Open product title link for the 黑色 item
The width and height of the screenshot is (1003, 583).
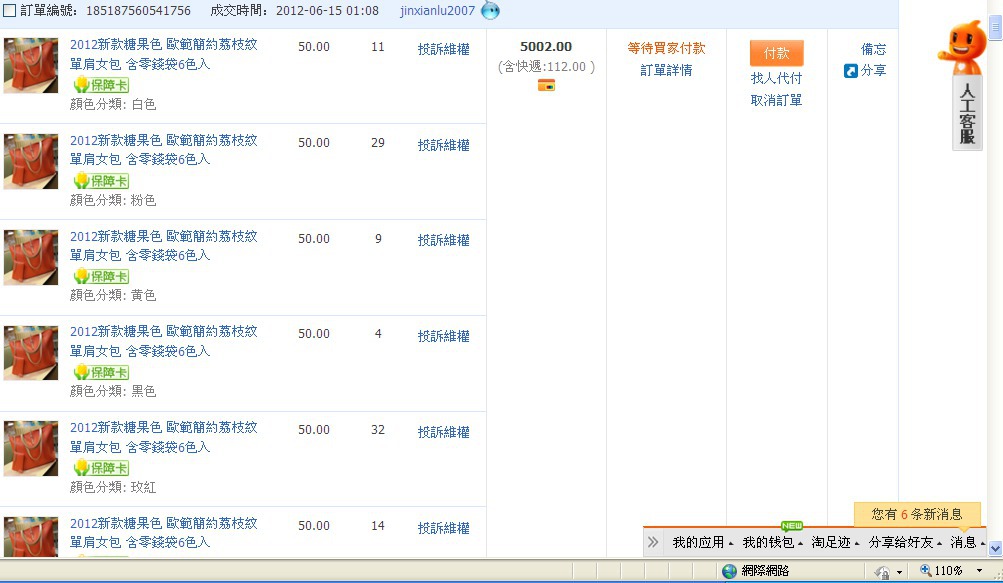pos(164,341)
